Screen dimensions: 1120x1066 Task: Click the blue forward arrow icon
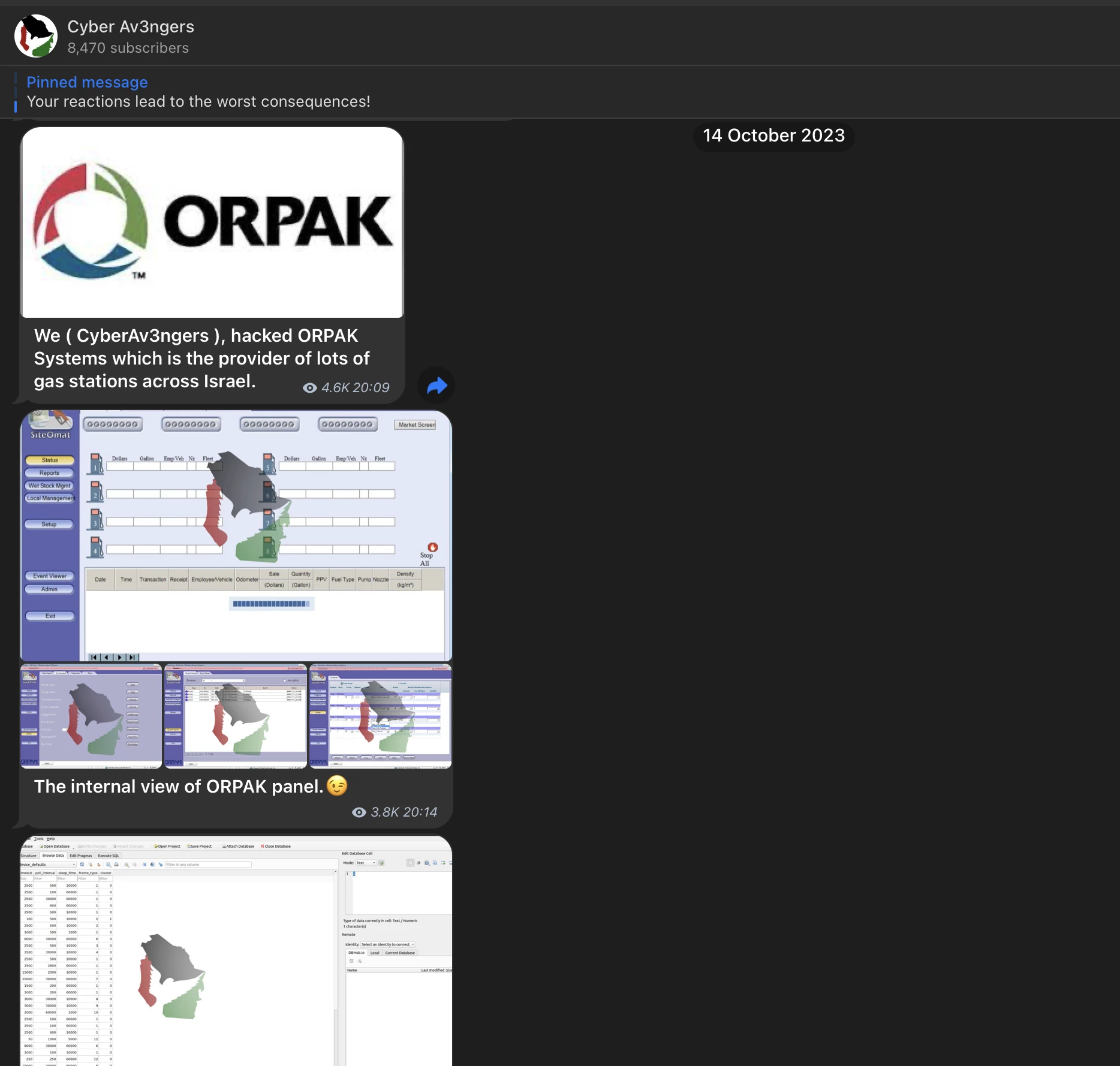point(436,386)
